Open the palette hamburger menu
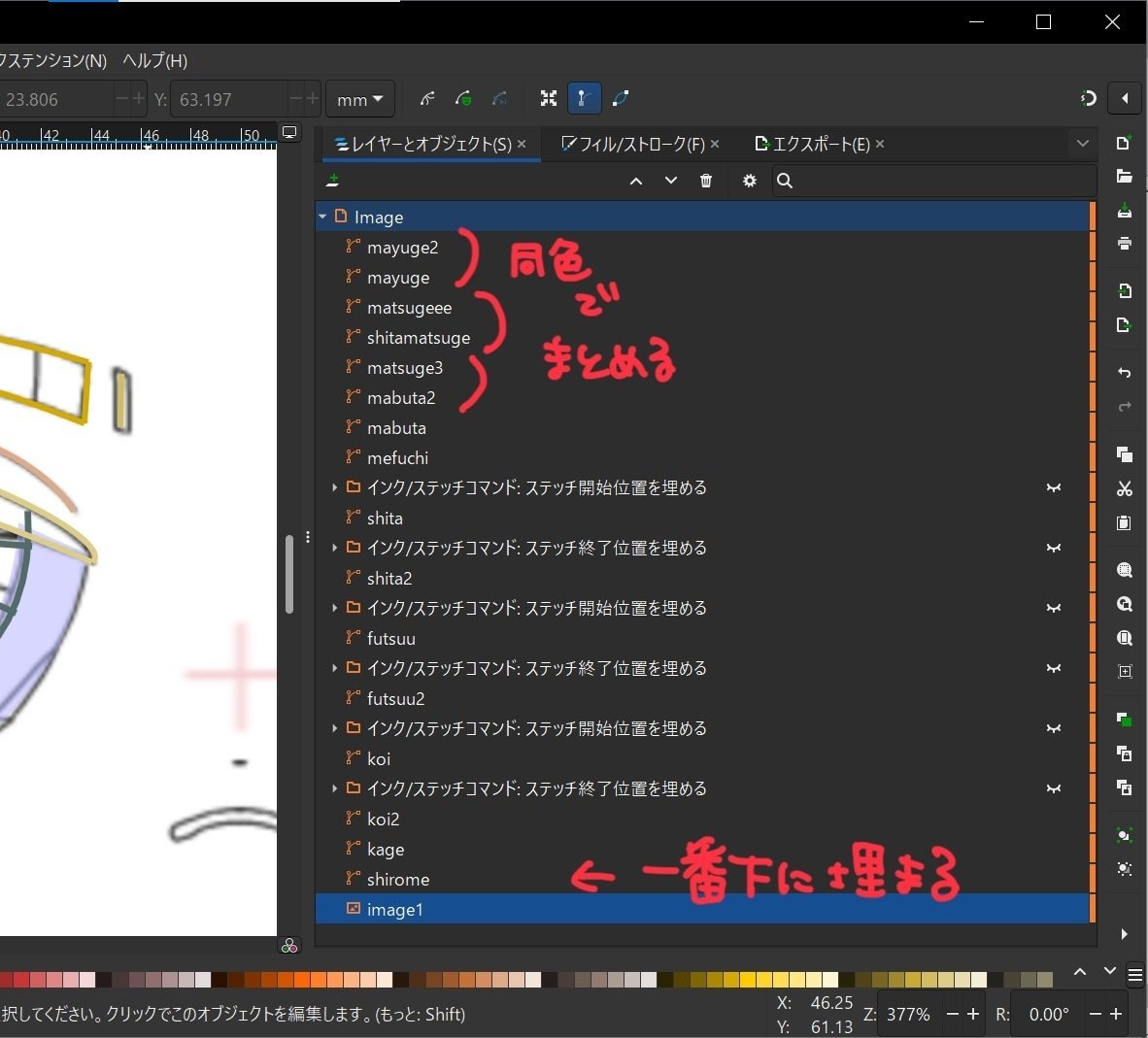This screenshot has height=1038, width=1148. coord(1135,975)
